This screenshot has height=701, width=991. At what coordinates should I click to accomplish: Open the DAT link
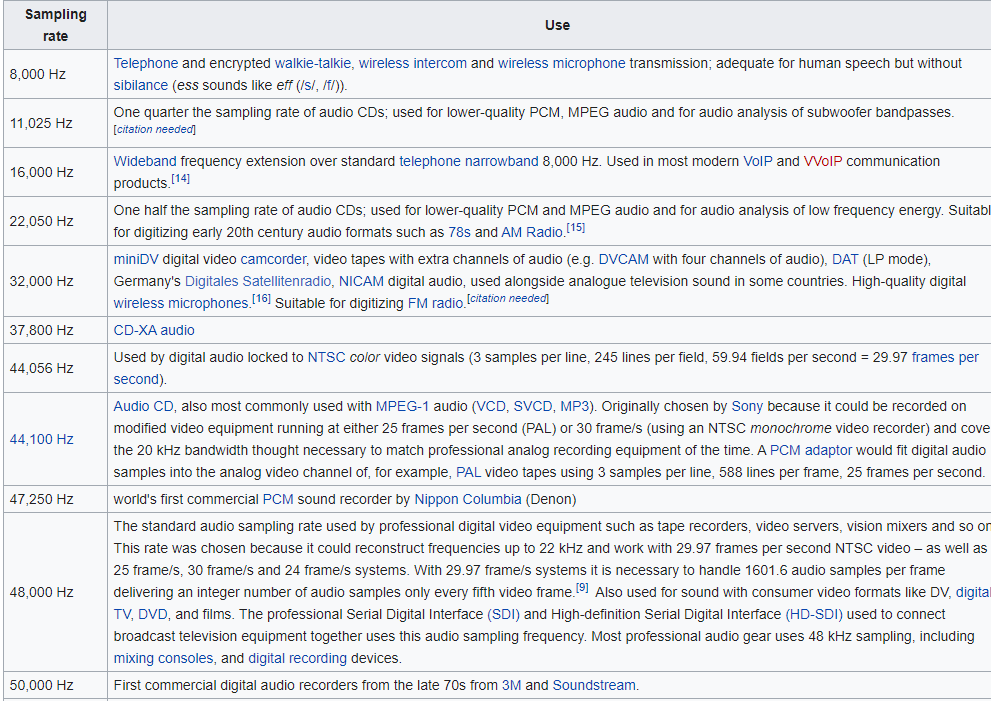pos(845,259)
